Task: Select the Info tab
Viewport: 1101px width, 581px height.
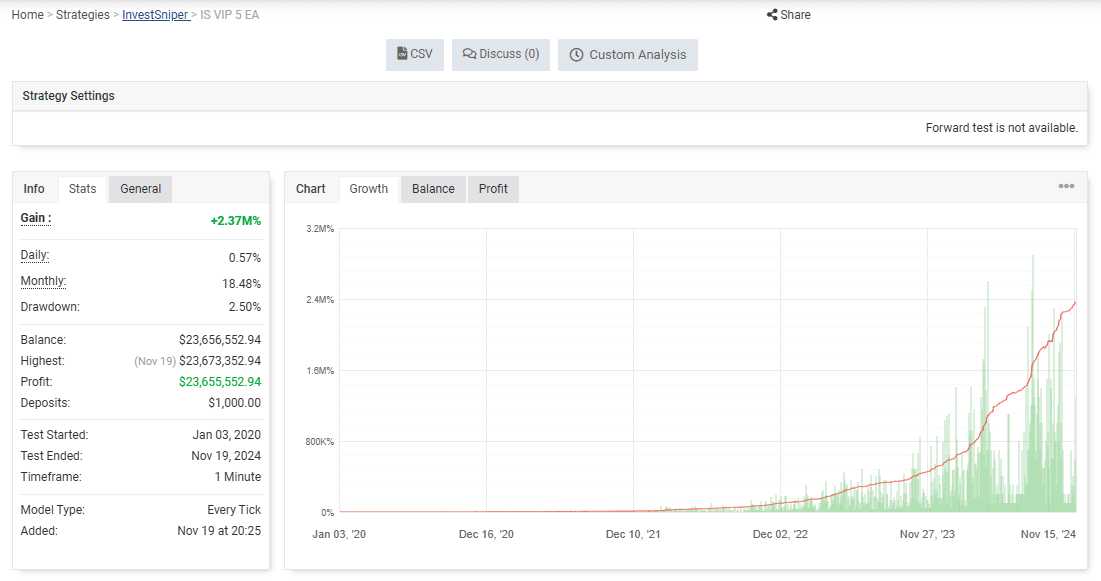Action: [34, 189]
